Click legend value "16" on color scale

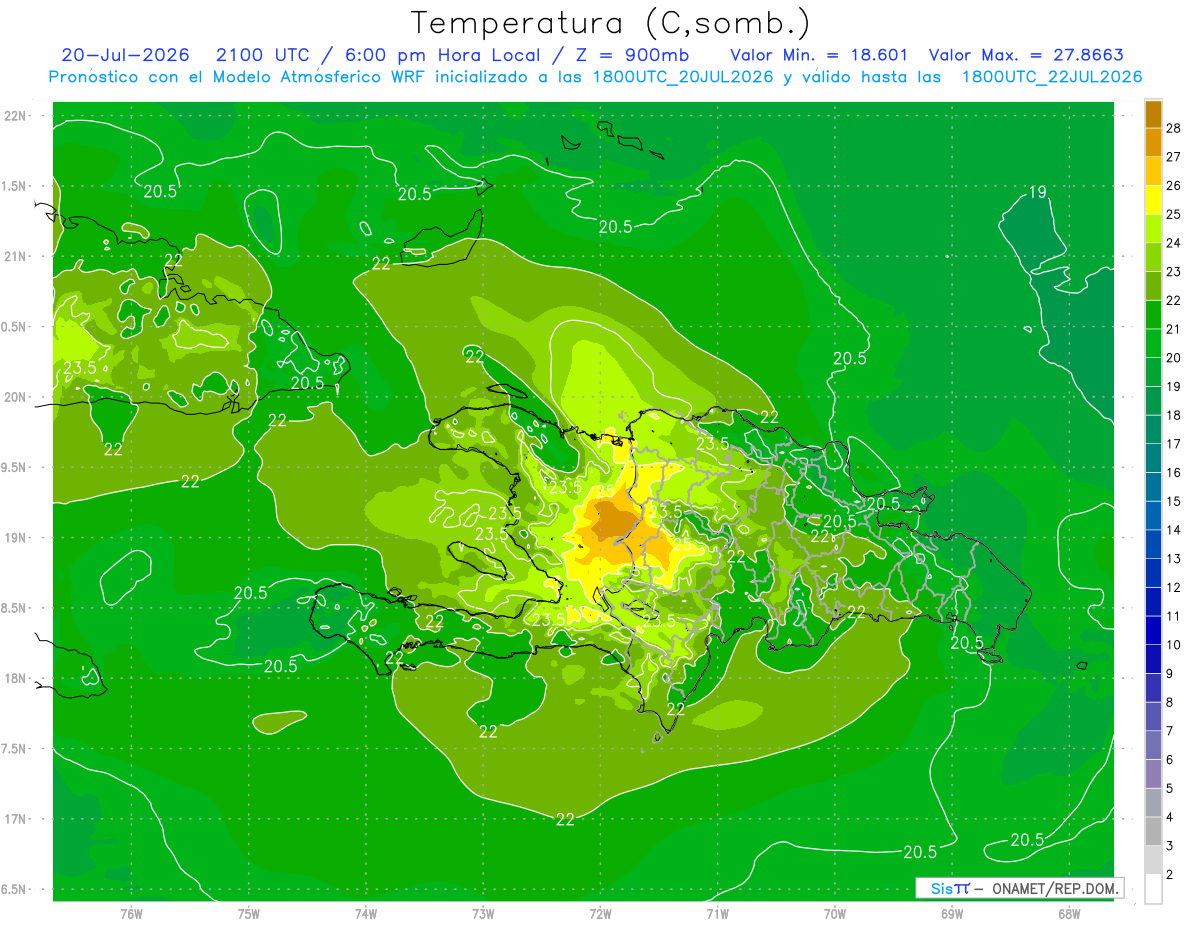[x=1175, y=472]
